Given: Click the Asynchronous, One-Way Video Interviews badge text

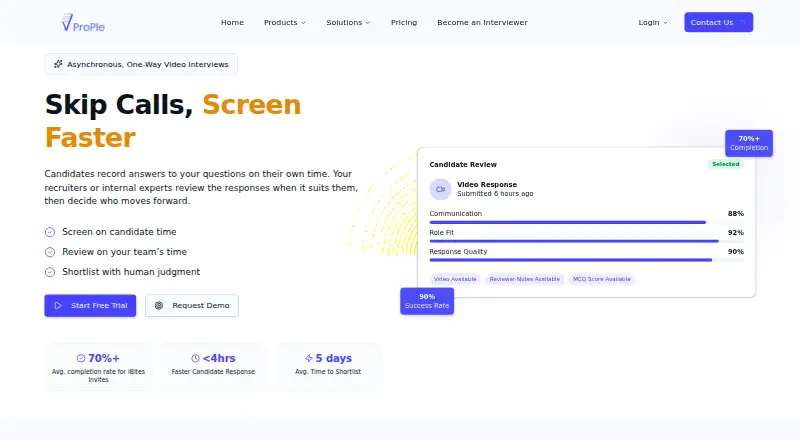Looking at the screenshot, I should tap(148, 64).
